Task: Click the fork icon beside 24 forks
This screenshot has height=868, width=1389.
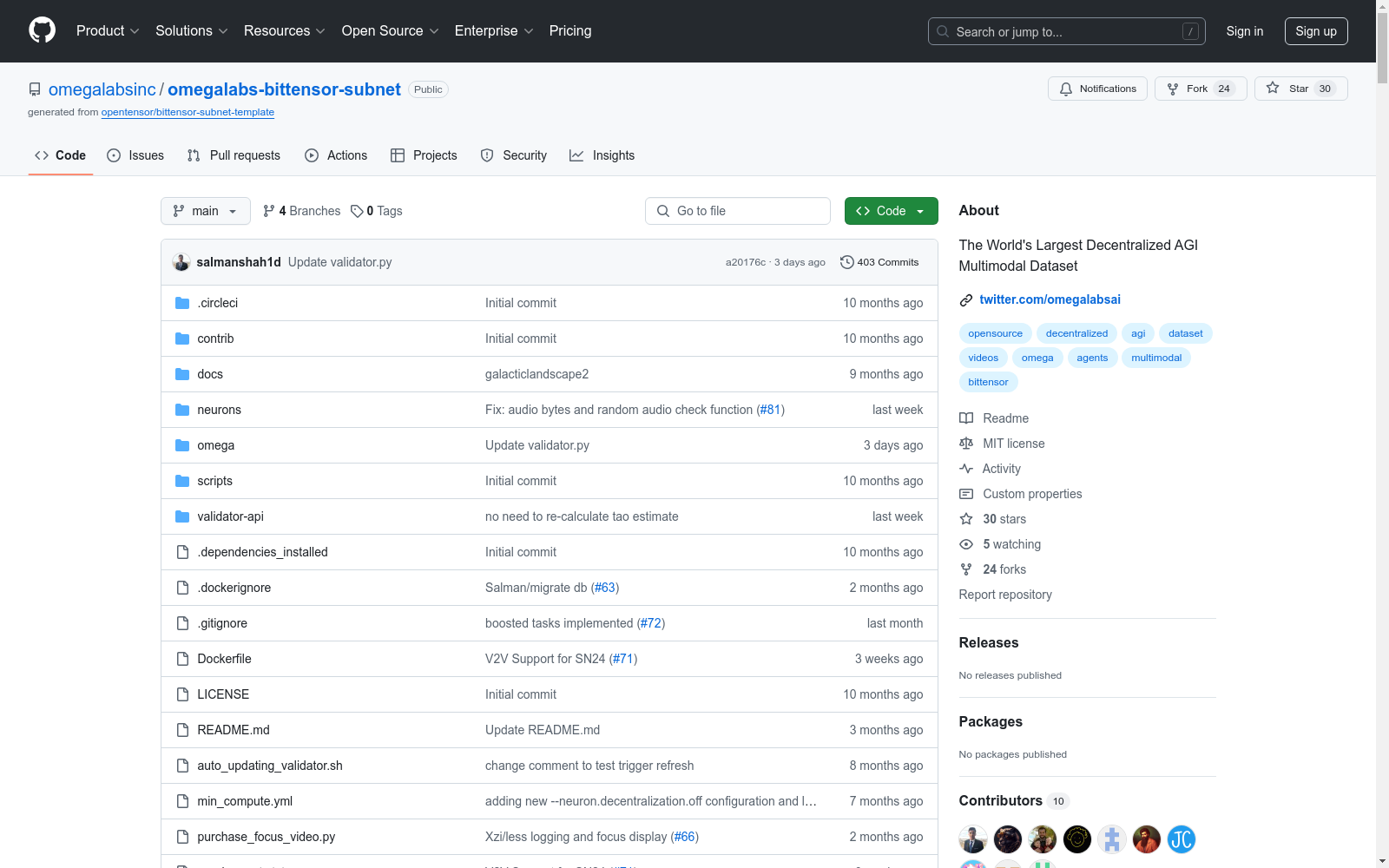Action: point(966,569)
